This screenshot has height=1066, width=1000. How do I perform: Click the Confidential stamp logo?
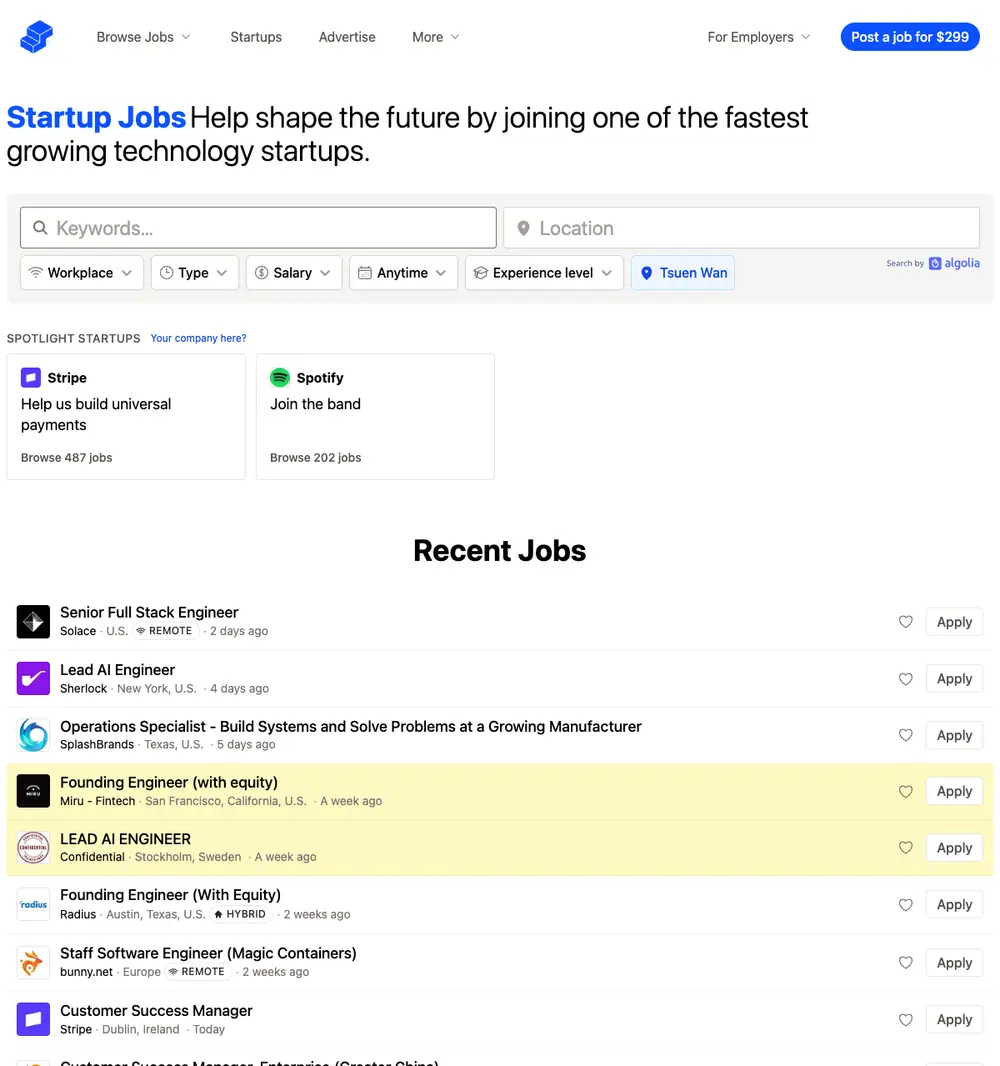click(x=33, y=848)
